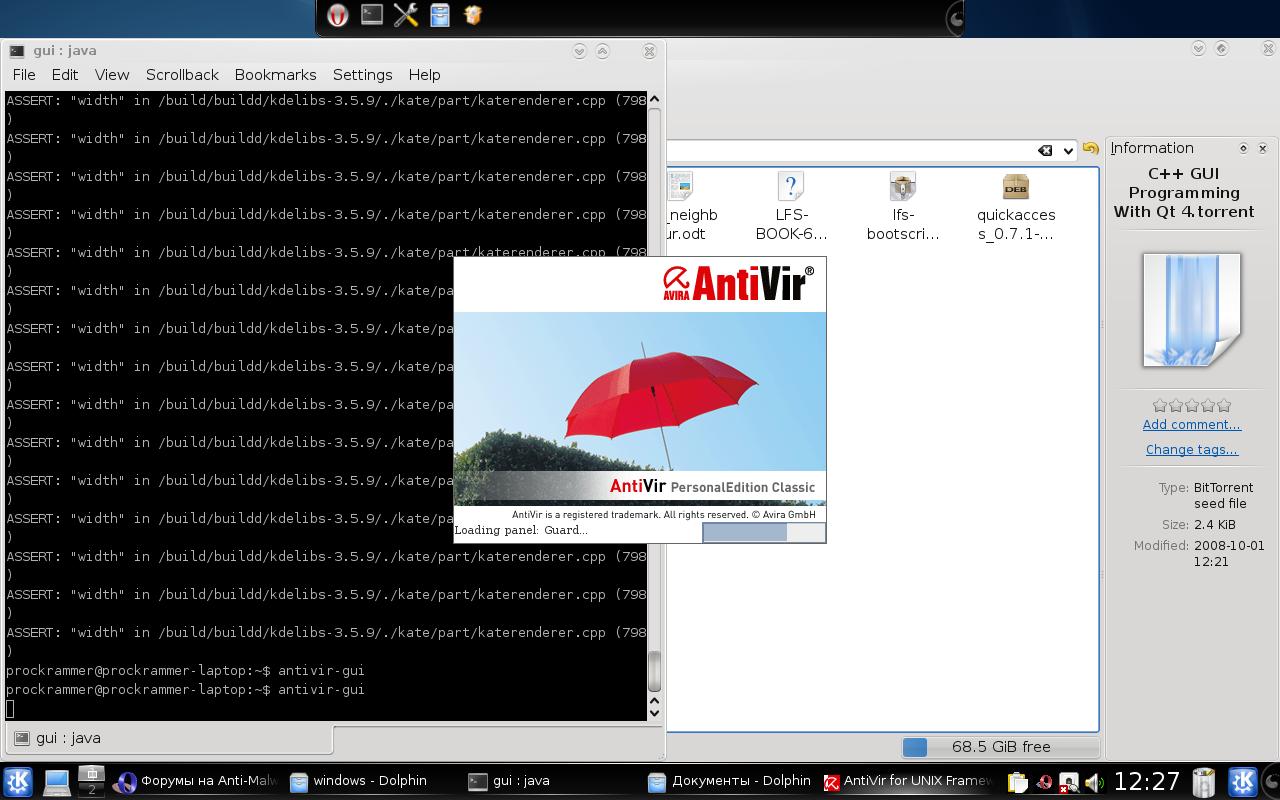Click the torrent file preview thumbnail

pos(1192,310)
